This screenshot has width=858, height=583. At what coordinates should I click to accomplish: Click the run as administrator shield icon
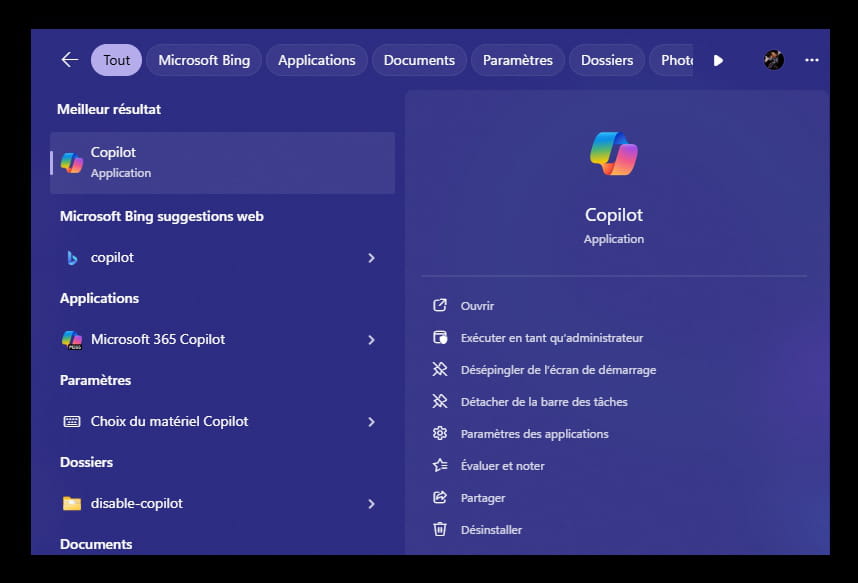[440, 337]
